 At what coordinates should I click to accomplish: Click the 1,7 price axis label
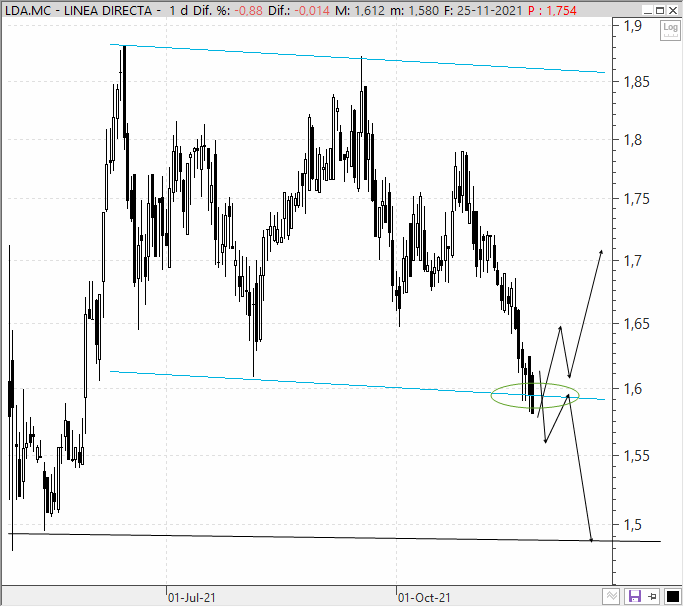[633, 261]
